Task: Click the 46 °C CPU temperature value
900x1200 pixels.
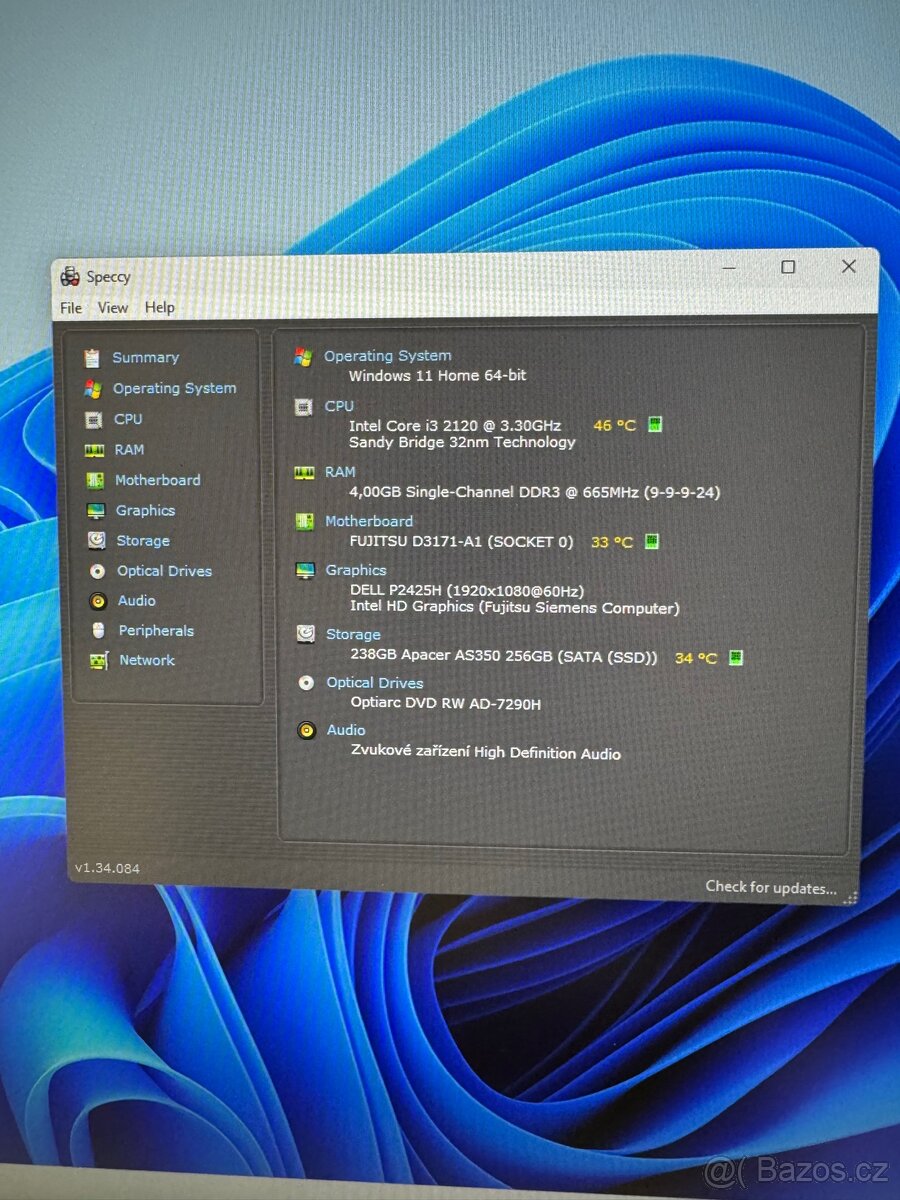Action: (614, 426)
